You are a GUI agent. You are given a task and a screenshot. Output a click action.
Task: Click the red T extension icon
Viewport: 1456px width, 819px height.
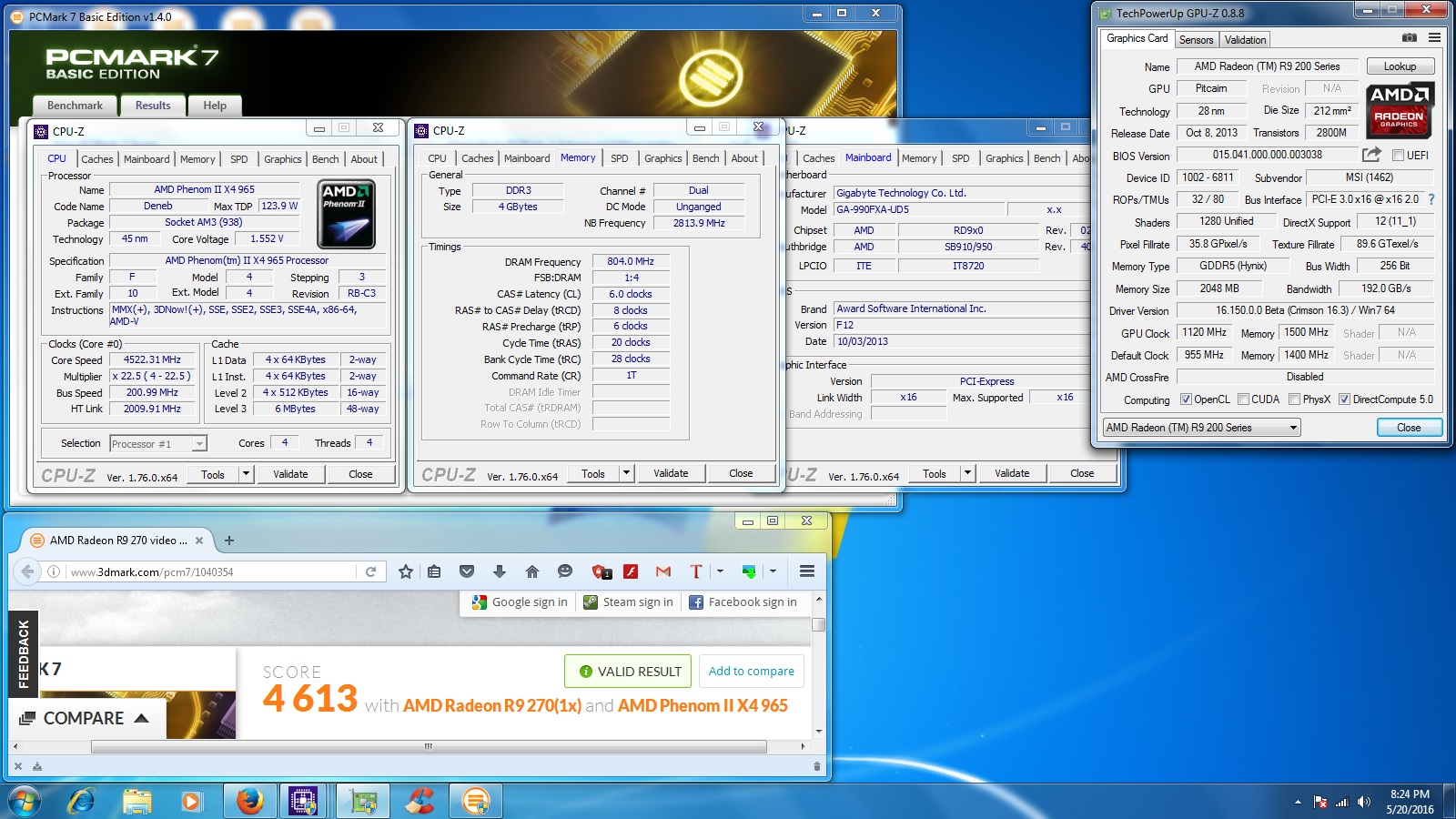pos(696,571)
